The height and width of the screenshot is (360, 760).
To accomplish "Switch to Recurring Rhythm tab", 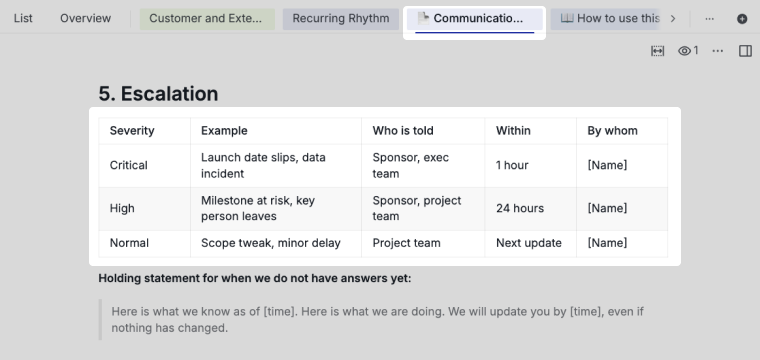I will click(x=341, y=19).
